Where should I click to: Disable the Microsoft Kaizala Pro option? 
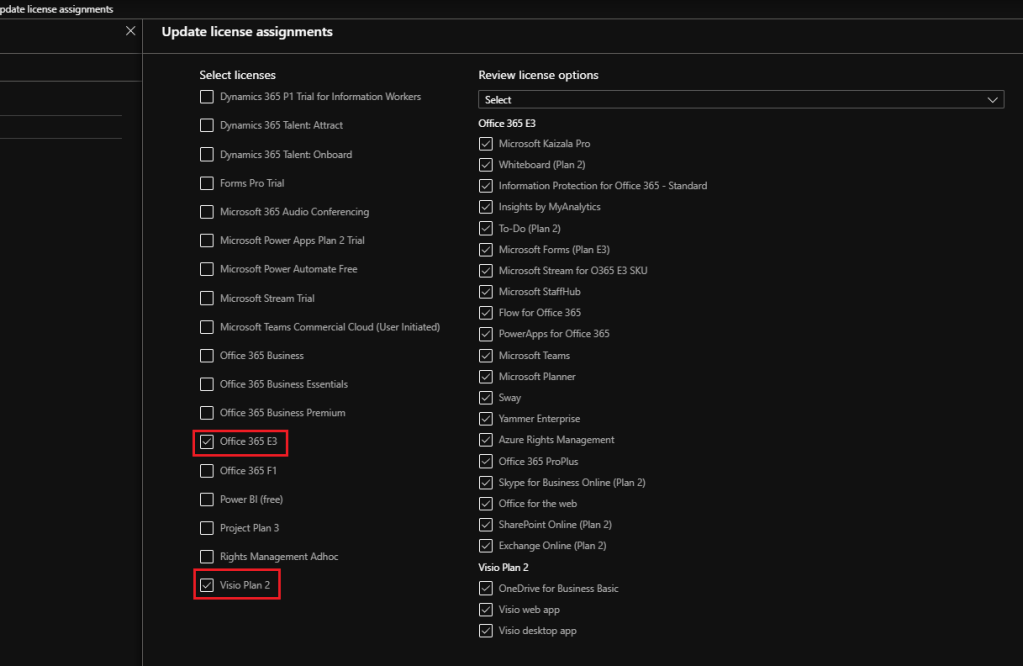coord(486,144)
